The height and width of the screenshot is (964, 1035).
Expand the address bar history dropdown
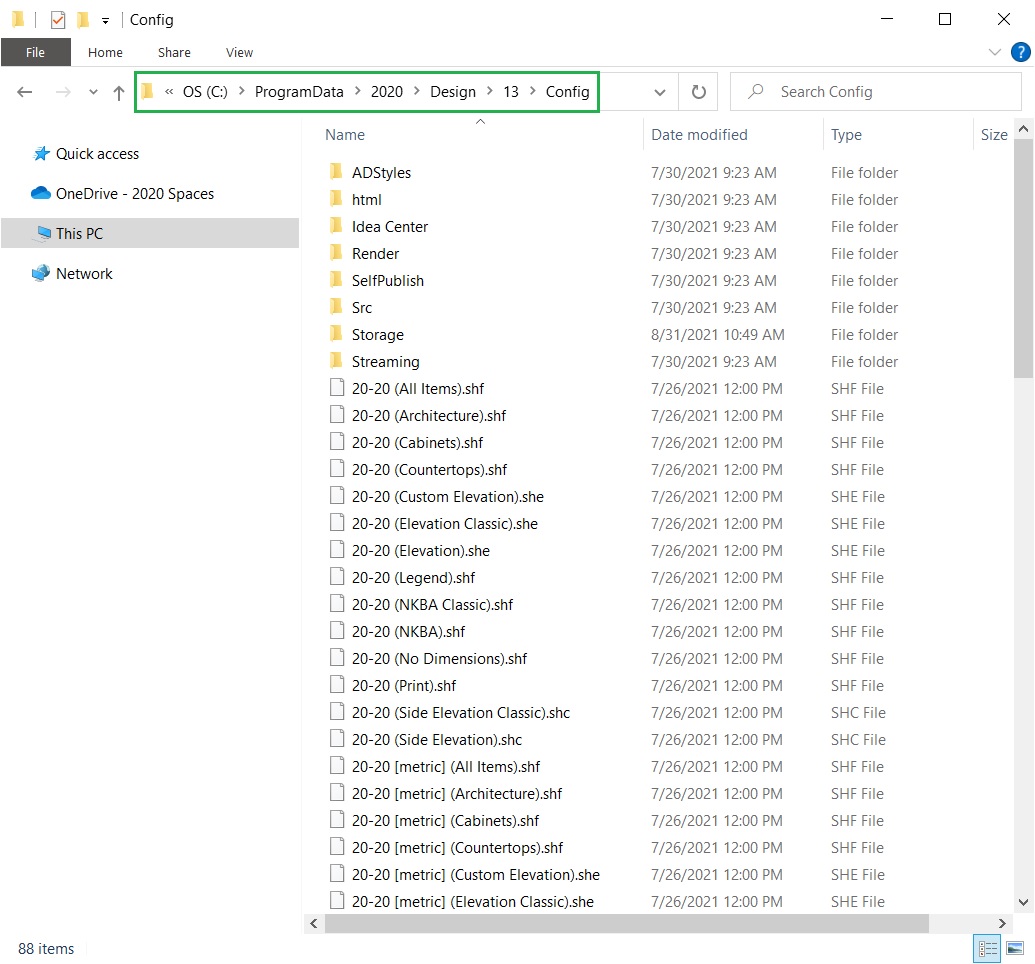[x=659, y=92]
